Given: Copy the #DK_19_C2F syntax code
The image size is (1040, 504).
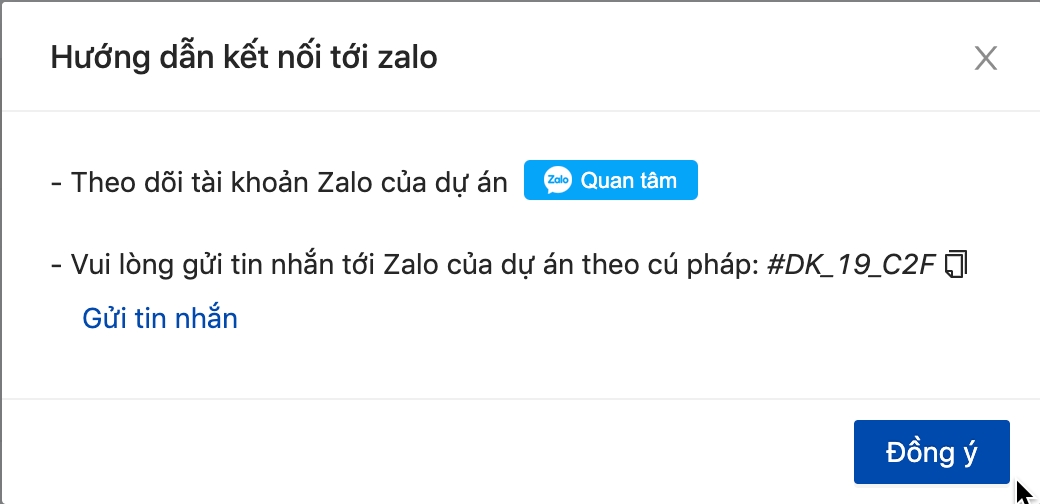Looking at the screenshot, I should point(957,265).
